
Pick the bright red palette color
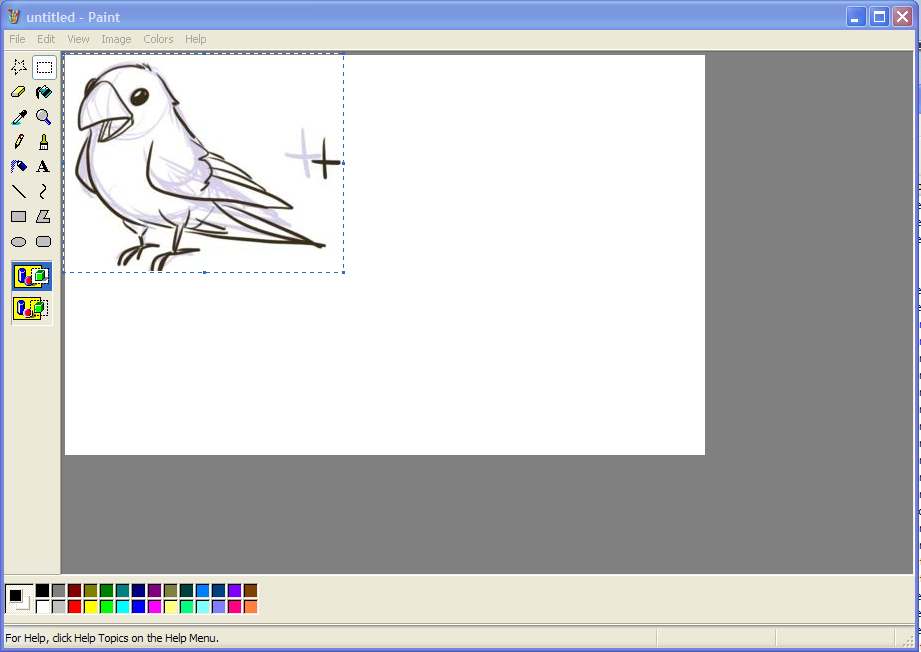click(75, 606)
